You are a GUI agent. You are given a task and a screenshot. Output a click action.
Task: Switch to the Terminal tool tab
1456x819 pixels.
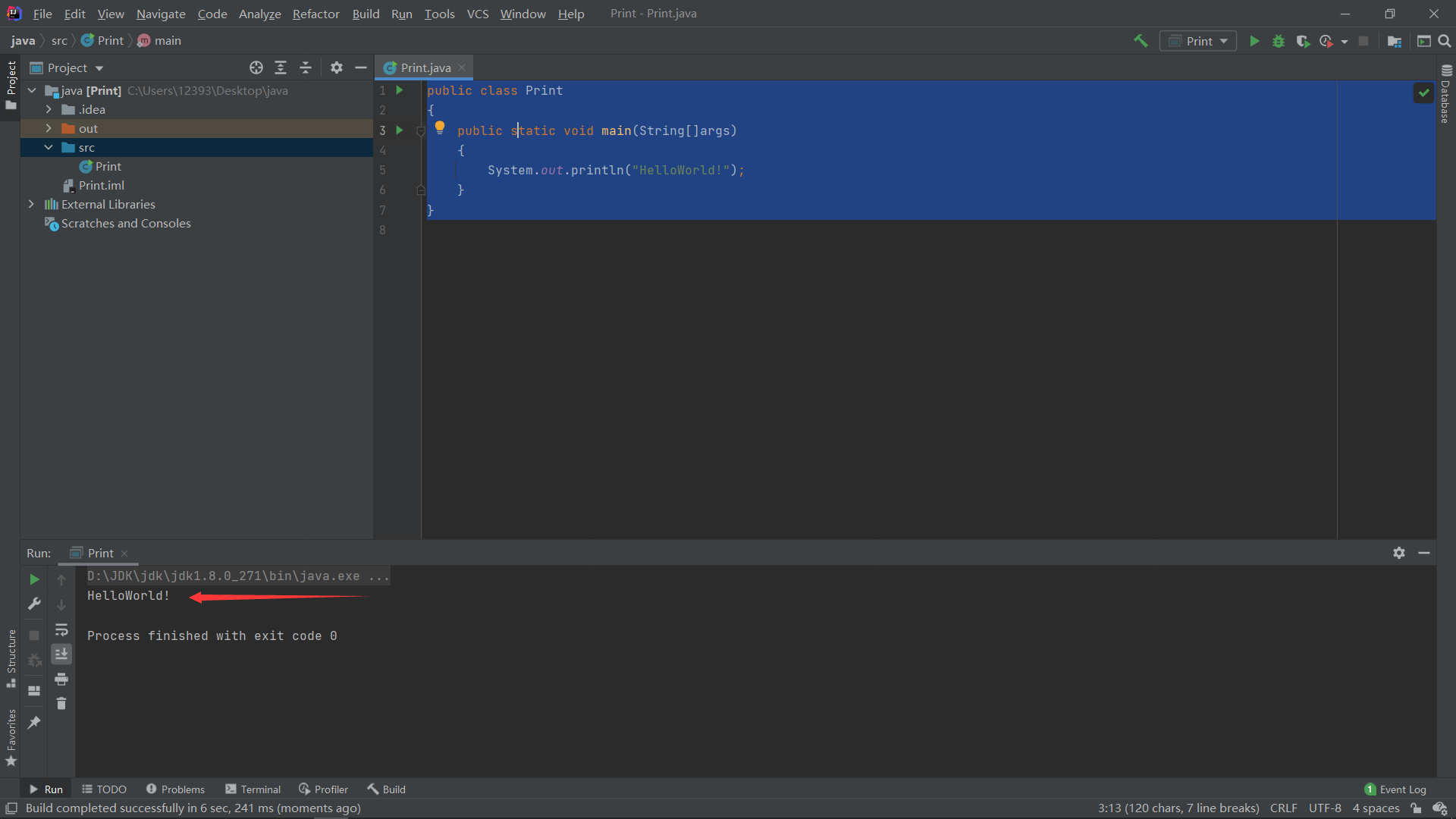[x=253, y=789]
